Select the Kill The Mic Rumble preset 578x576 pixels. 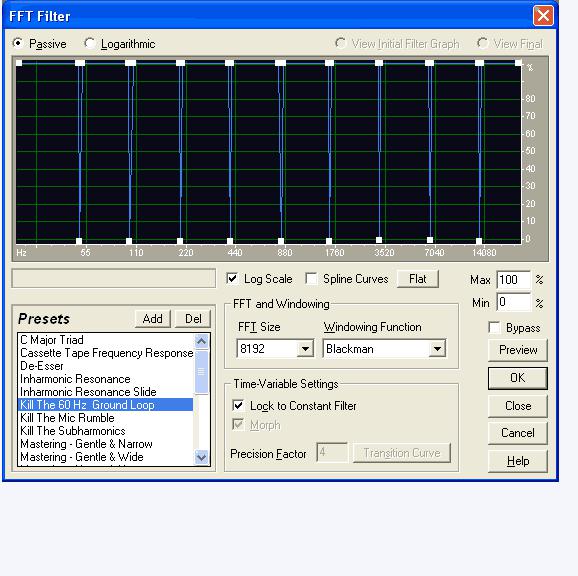(x=105, y=418)
